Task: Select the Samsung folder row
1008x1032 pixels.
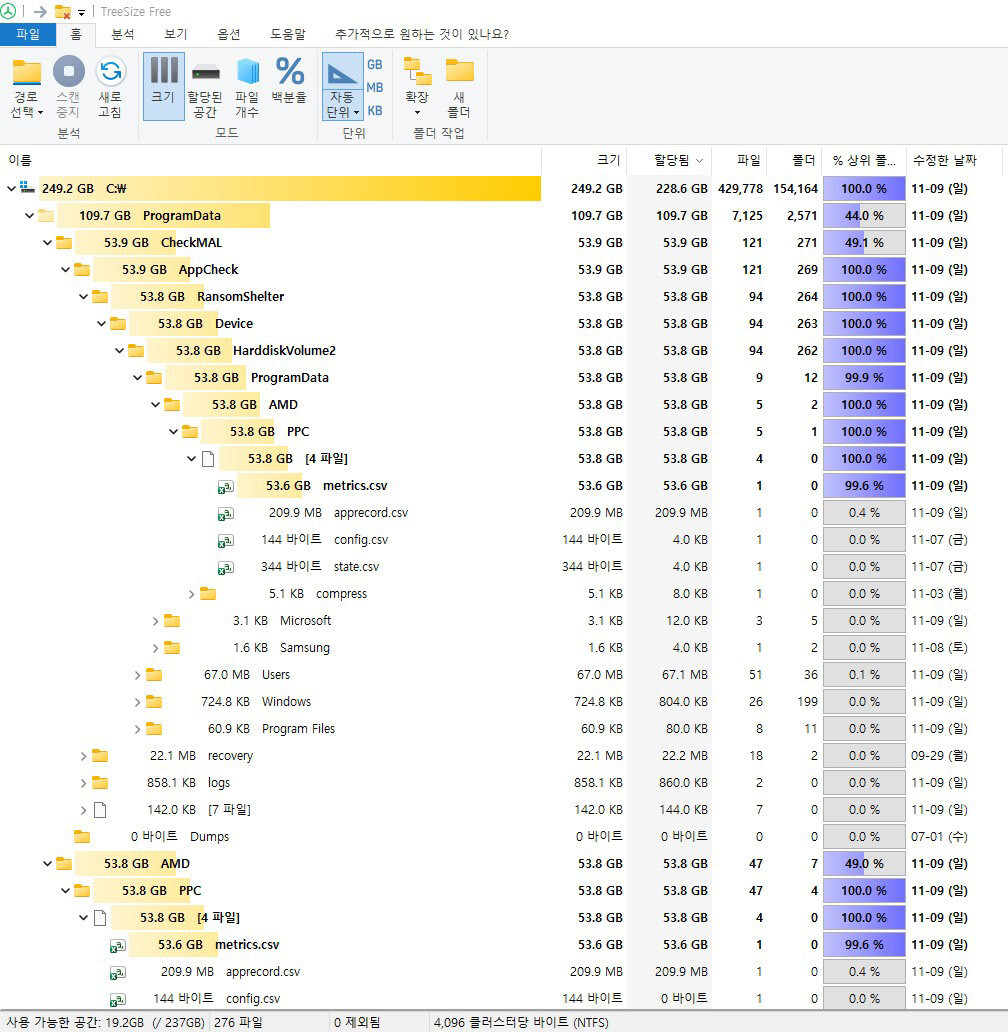Action: pos(504,648)
